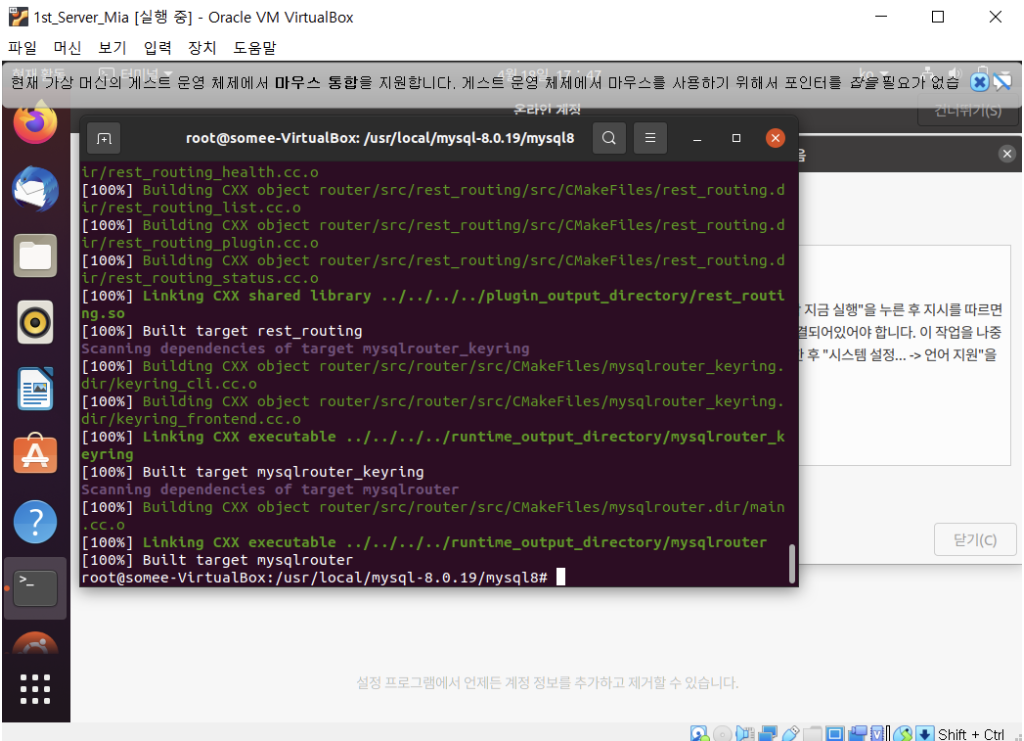Open LibreOffice Writer from the dock
The width and height of the screenshot is (1024, 741).
[35, 388]
